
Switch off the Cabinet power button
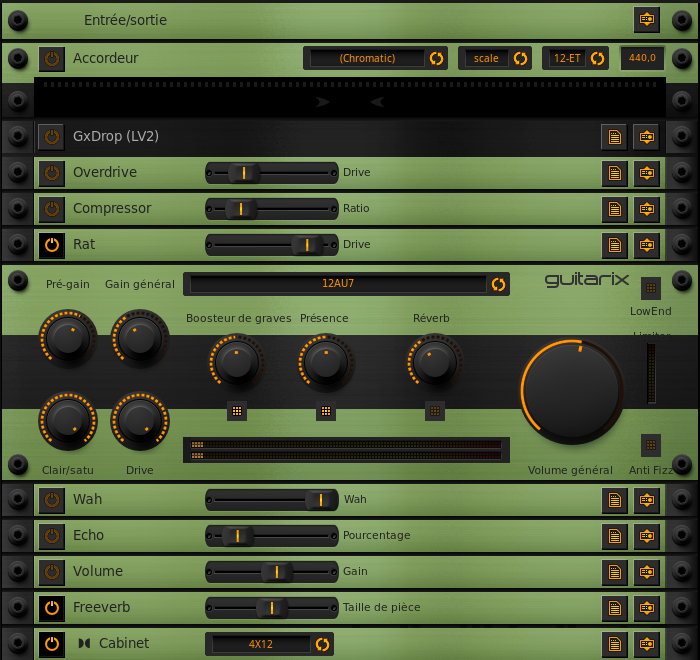point(52,644)
